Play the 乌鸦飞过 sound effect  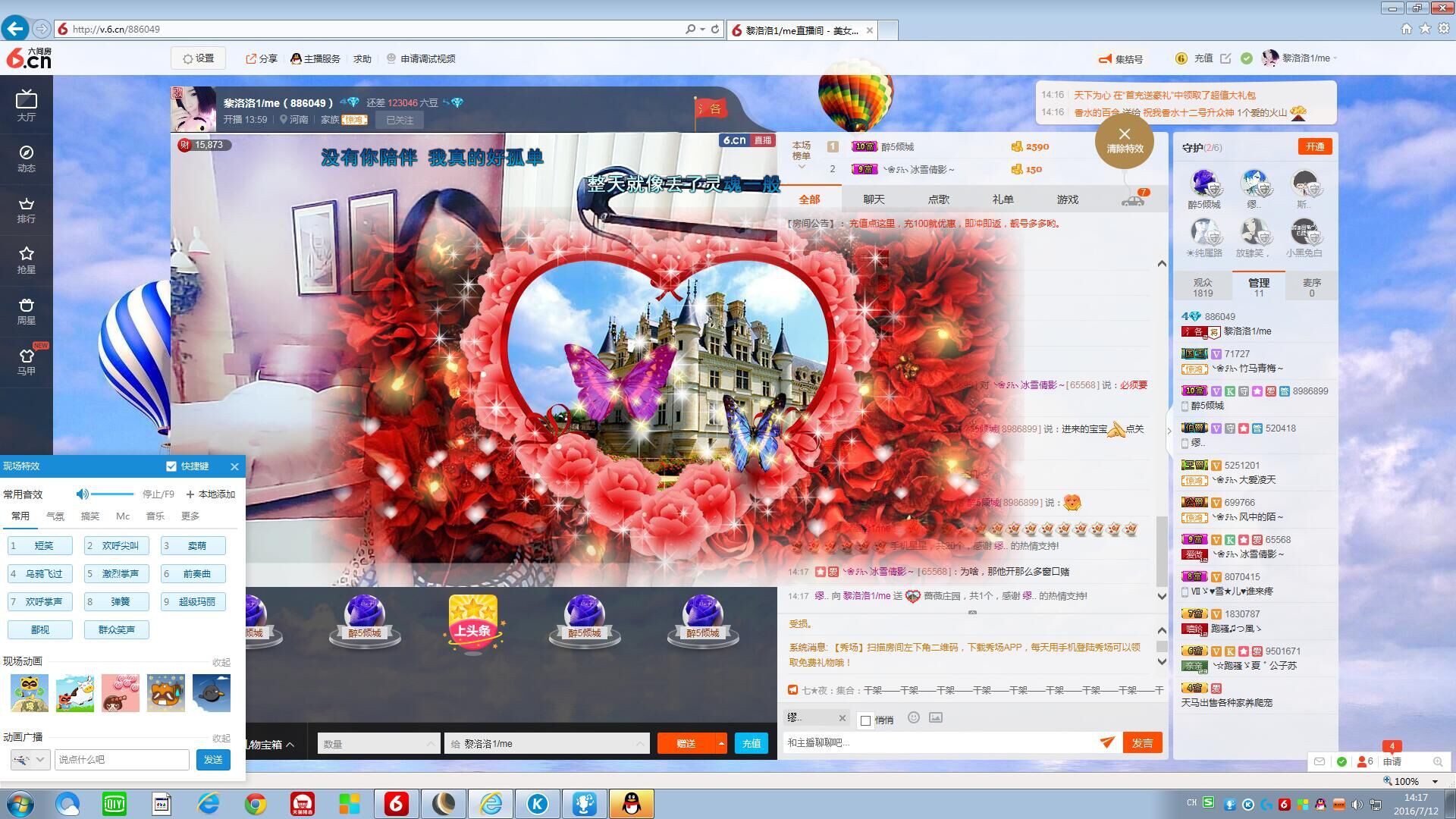(x=40, y=573)
